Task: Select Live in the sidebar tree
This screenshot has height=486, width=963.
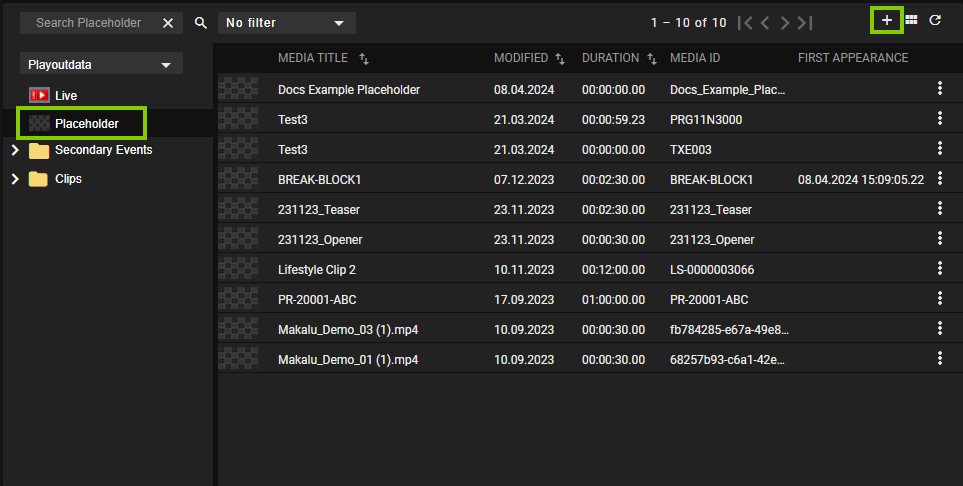Action: (66, 95)
